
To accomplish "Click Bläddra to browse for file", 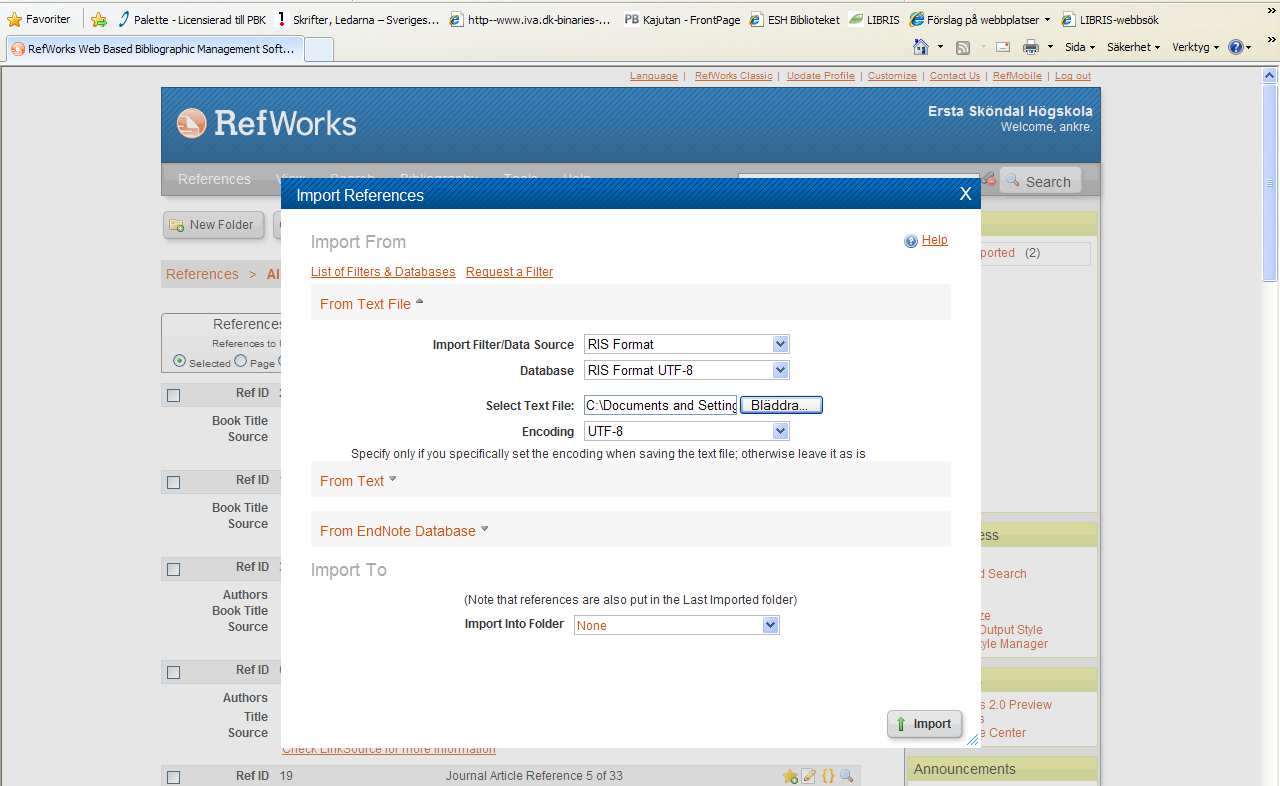I will point(781,405).
